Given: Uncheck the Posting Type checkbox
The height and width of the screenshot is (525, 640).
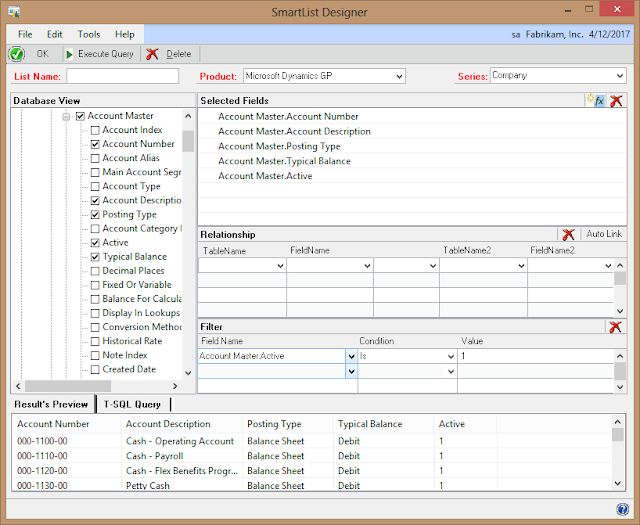Looking at the screenshot, I should pyautogui.click(x=95, y=214).
